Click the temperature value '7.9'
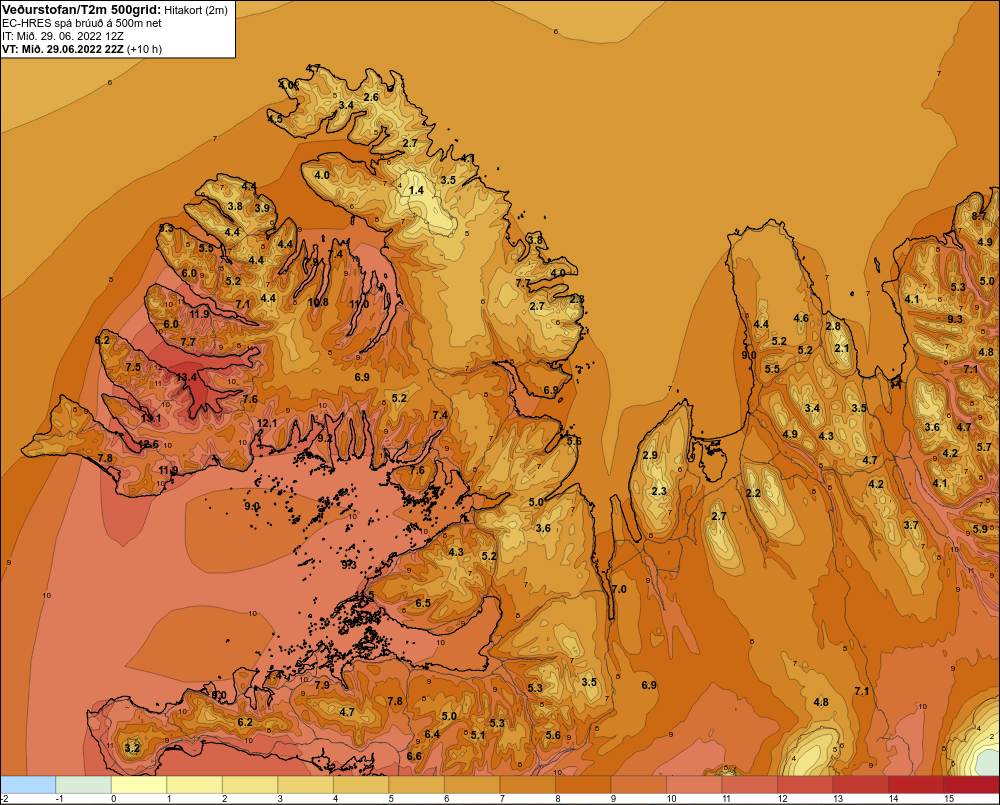The width and height of the screenshot is (1000, 805). 322,685
